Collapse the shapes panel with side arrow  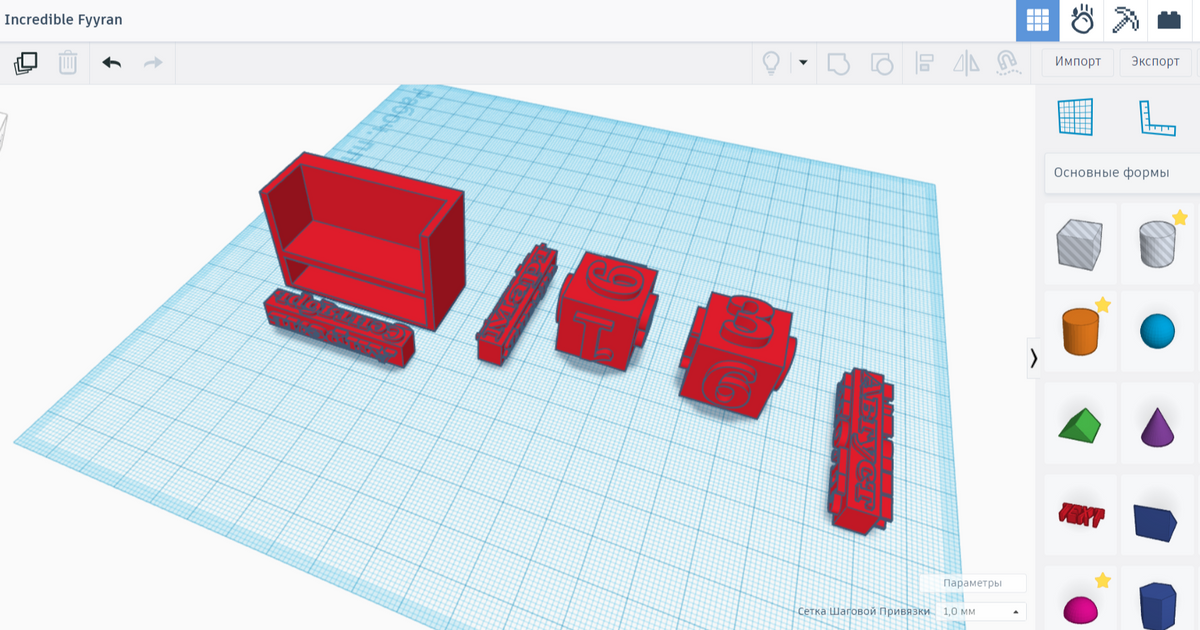(1034, 357)
